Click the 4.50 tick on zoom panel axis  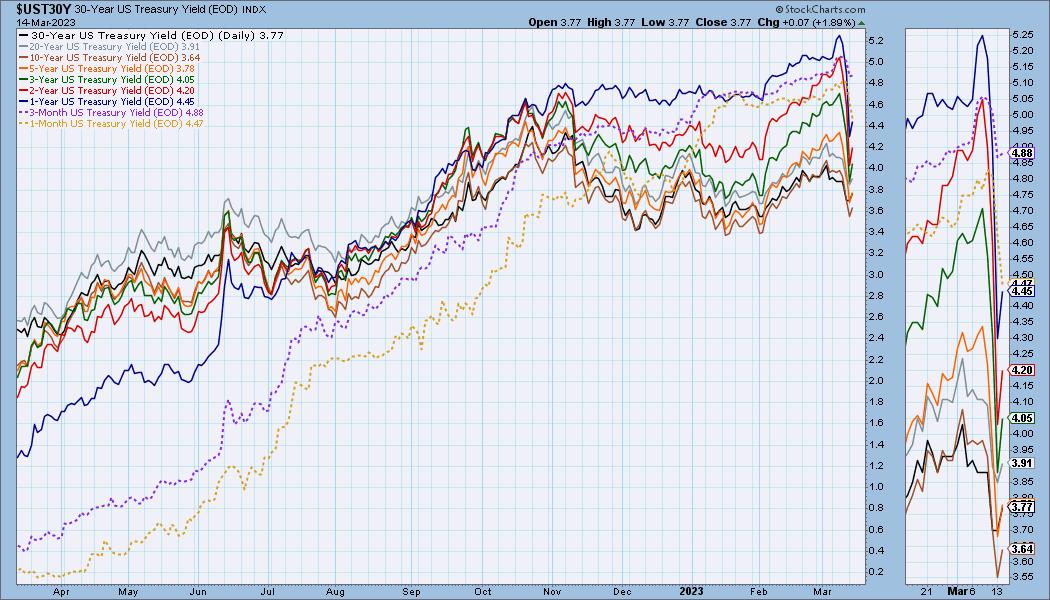pos(1023,274)
